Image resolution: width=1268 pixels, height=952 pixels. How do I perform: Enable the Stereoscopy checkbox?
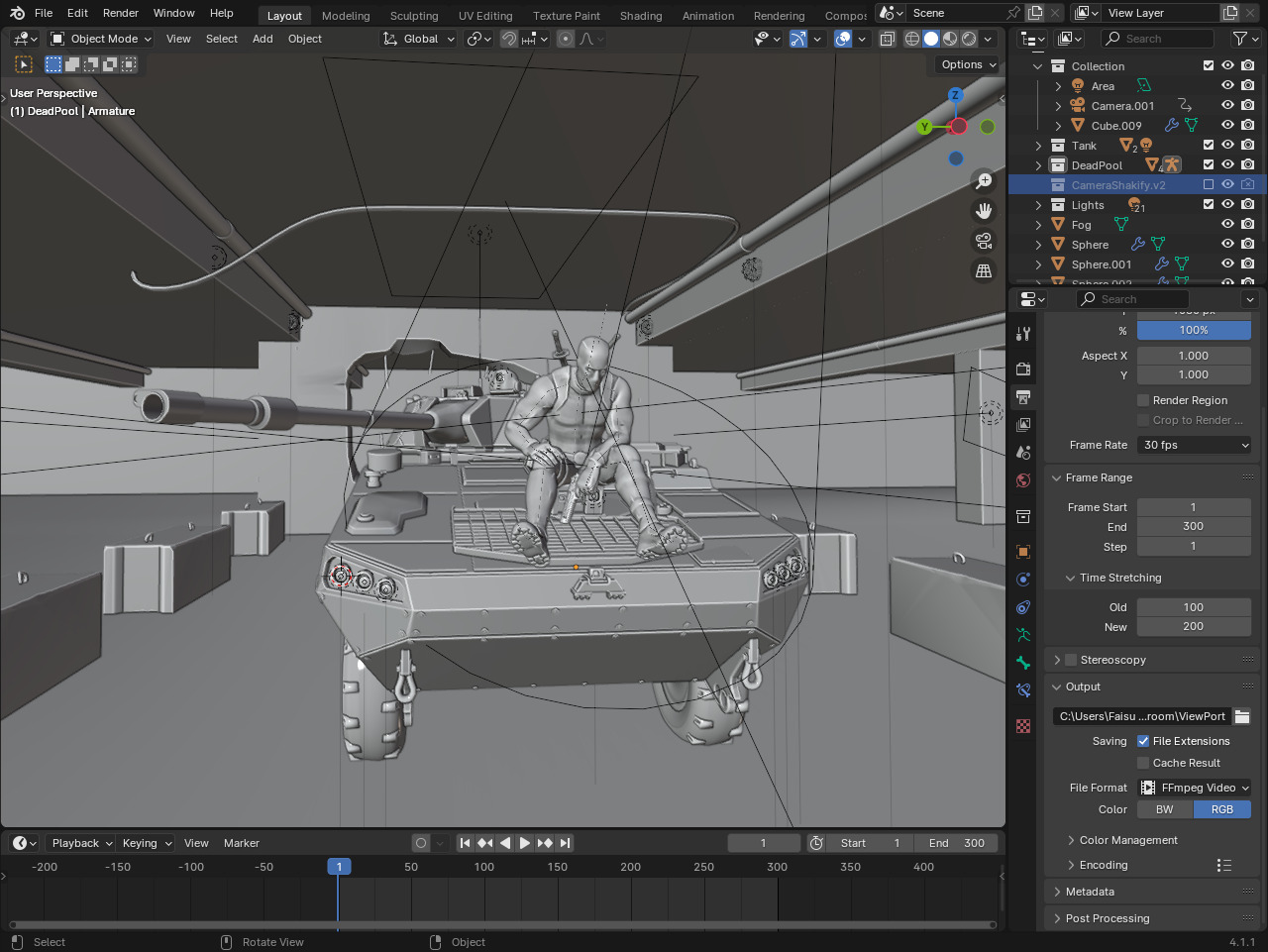(1071, 660)
